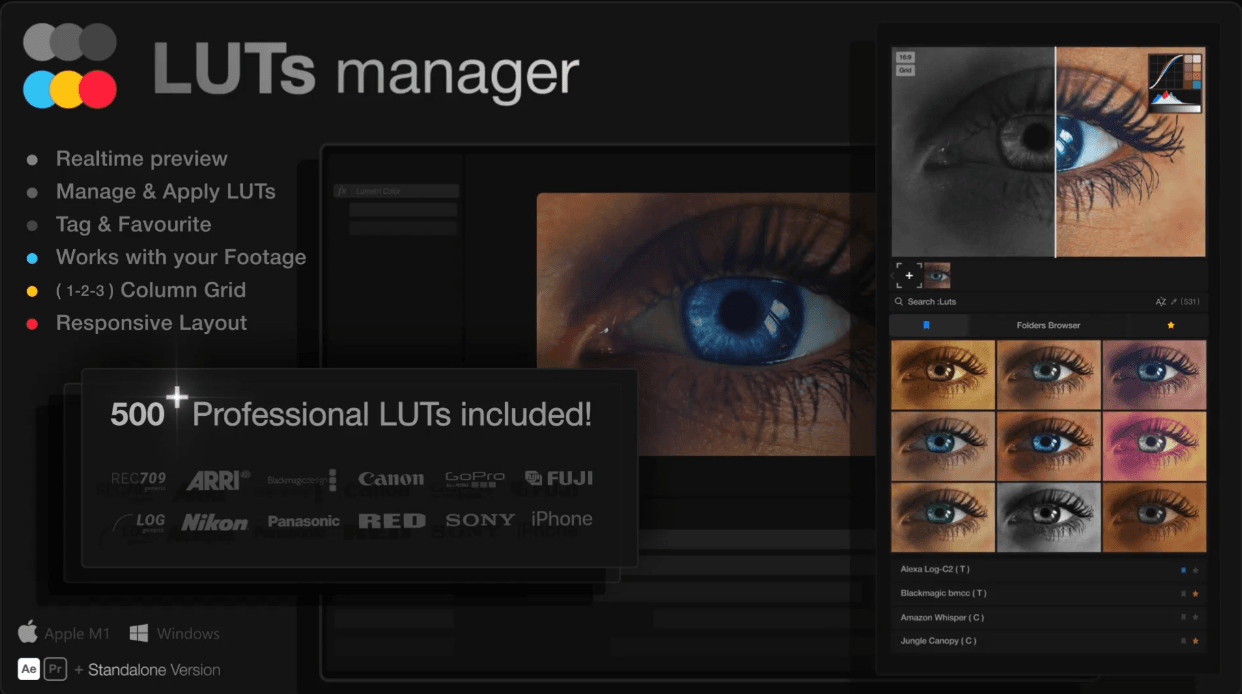Click the Panasonic logo
The height and width of the screenshot is (694, 1242).
[x=304, y=521]
